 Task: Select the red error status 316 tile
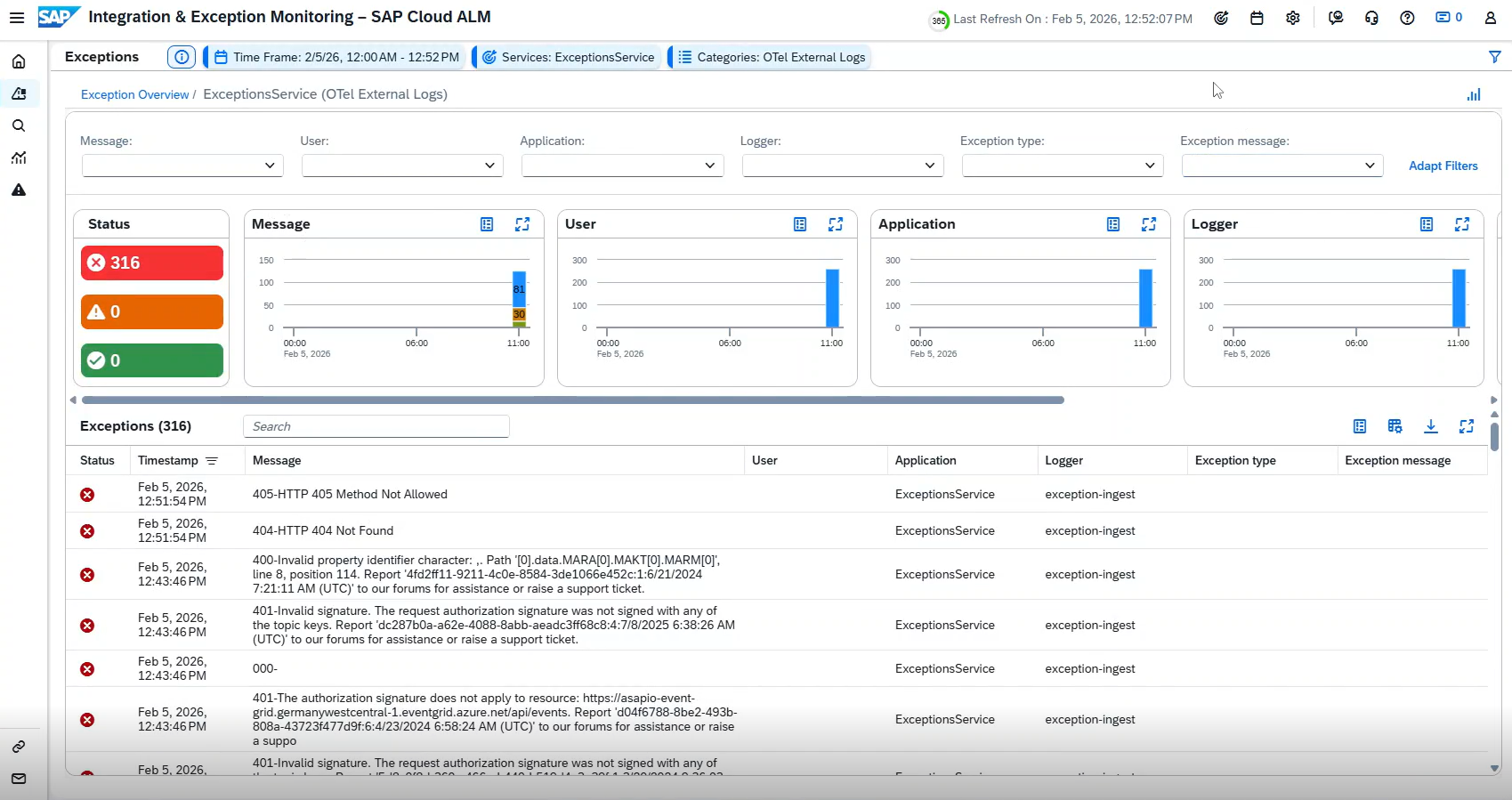point(152,263)
